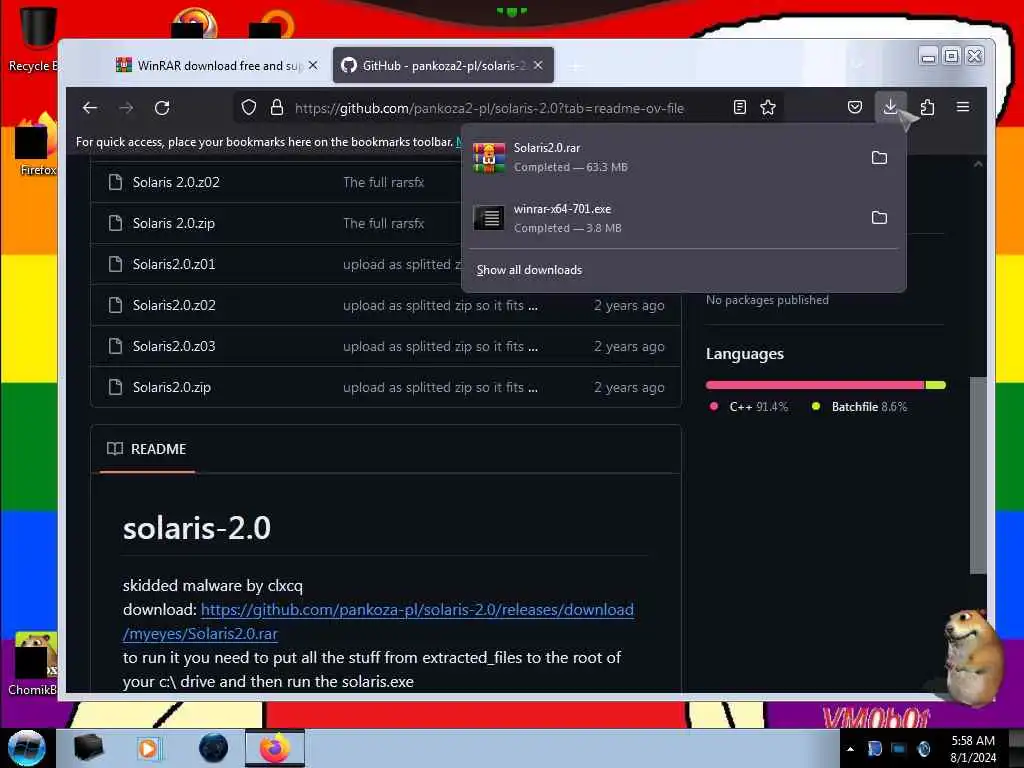This screenshot has height=768, width=1024.
Task: Open the downloaded winrar-x64-701.exe entry
Action: click(x=661, y=217)
